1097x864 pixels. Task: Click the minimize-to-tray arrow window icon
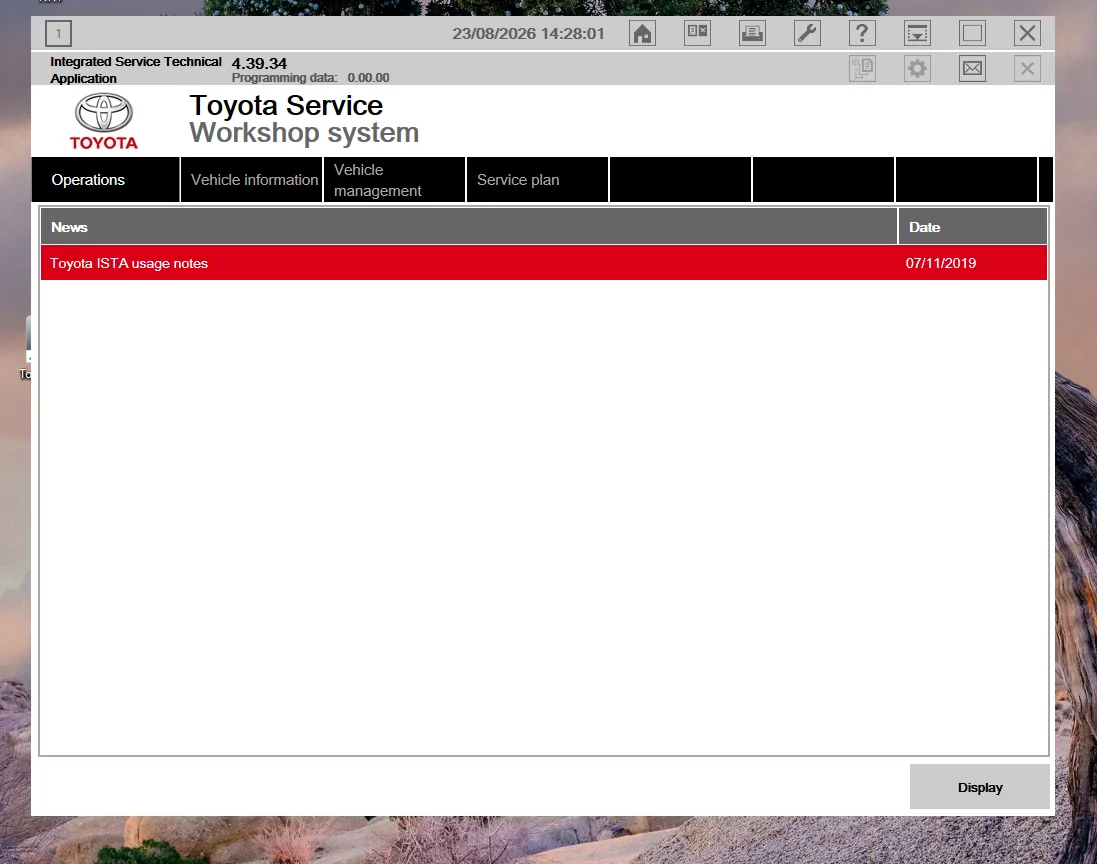[917, 33]
